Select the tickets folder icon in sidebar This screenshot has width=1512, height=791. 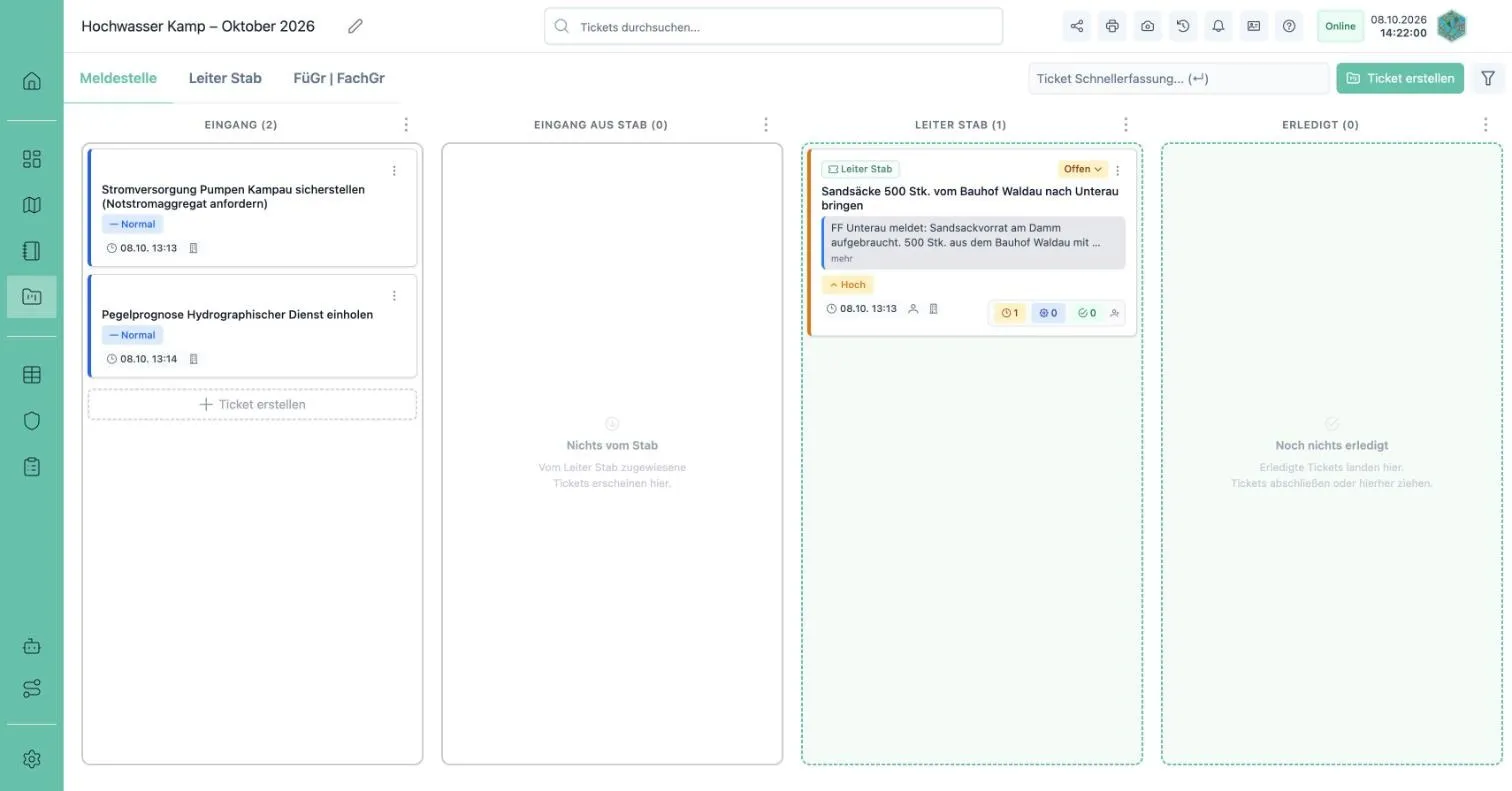[x=32, y=297]
